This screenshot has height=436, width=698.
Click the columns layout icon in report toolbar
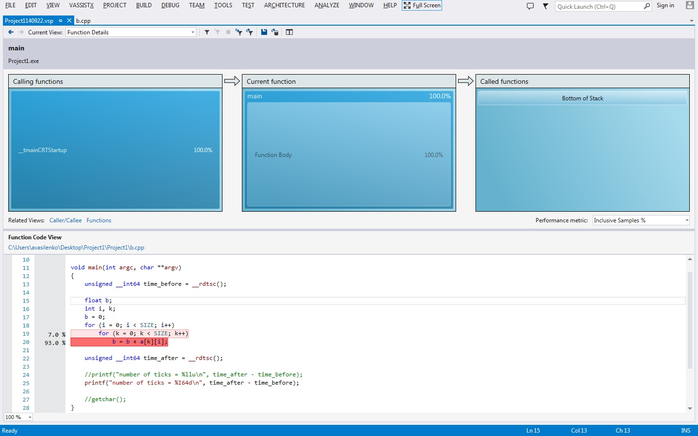click(290, 32)
